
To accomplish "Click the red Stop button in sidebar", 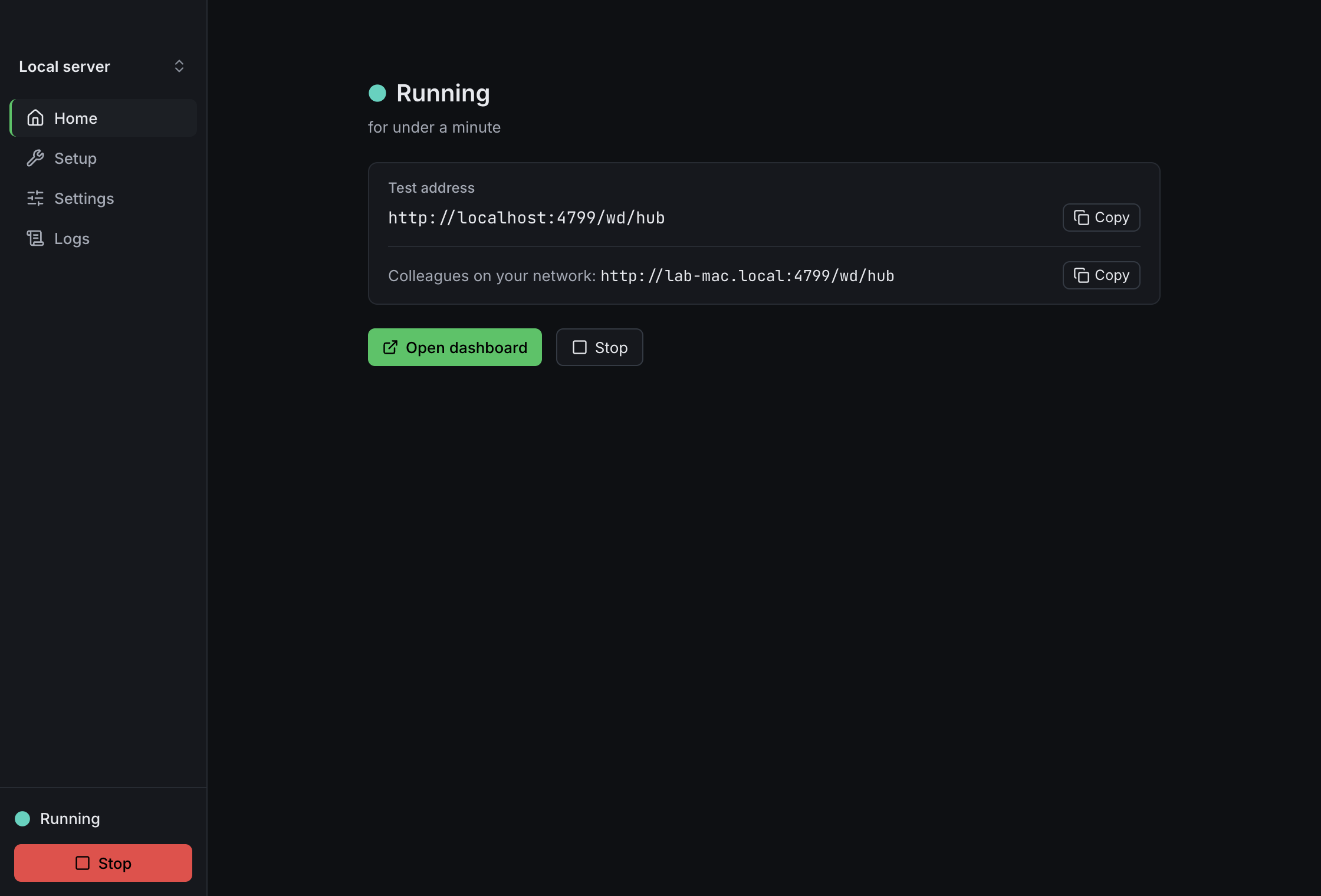I will coord(103,863).
